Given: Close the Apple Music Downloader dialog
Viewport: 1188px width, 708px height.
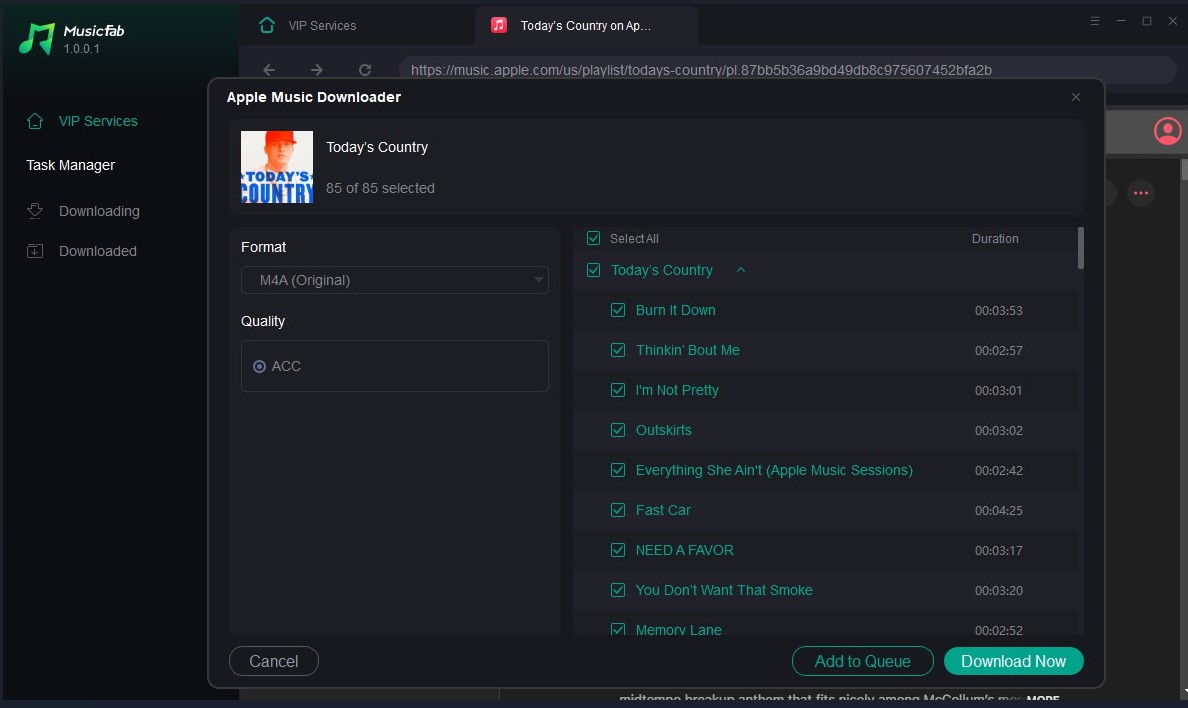Looking at the screenshot, I should pyautogui.click(x=1076, y=97).
